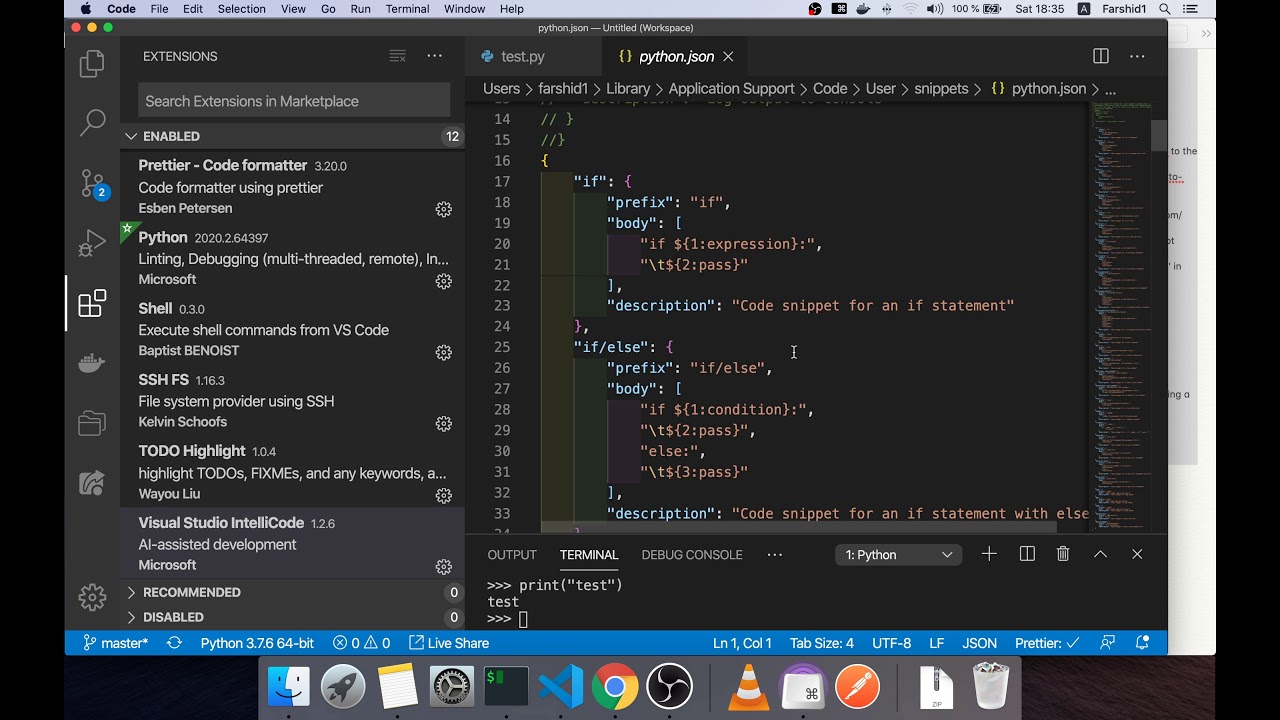Screen dimensions: 1280x720
Task: Click the editor horizontal scrollbar
Action: pyautogui.click(x=798, y=527)
